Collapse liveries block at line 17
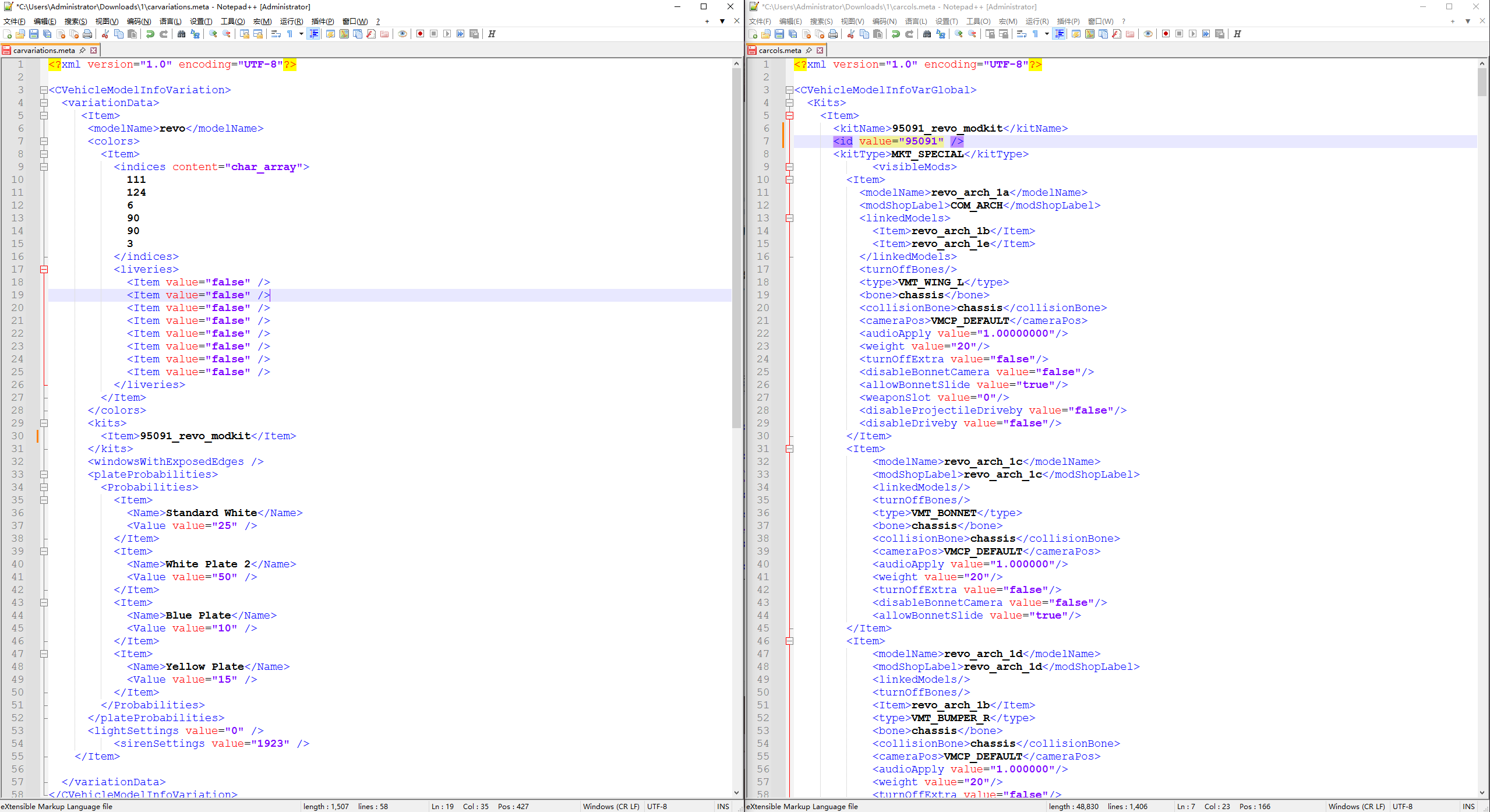The height and width of the screenshot is (812, 1490). 44,270
